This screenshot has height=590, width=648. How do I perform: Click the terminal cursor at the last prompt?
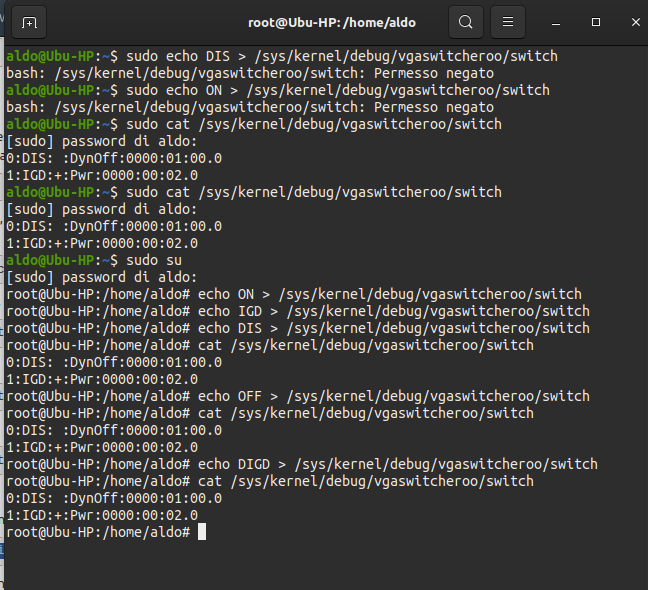pos(202,532)
